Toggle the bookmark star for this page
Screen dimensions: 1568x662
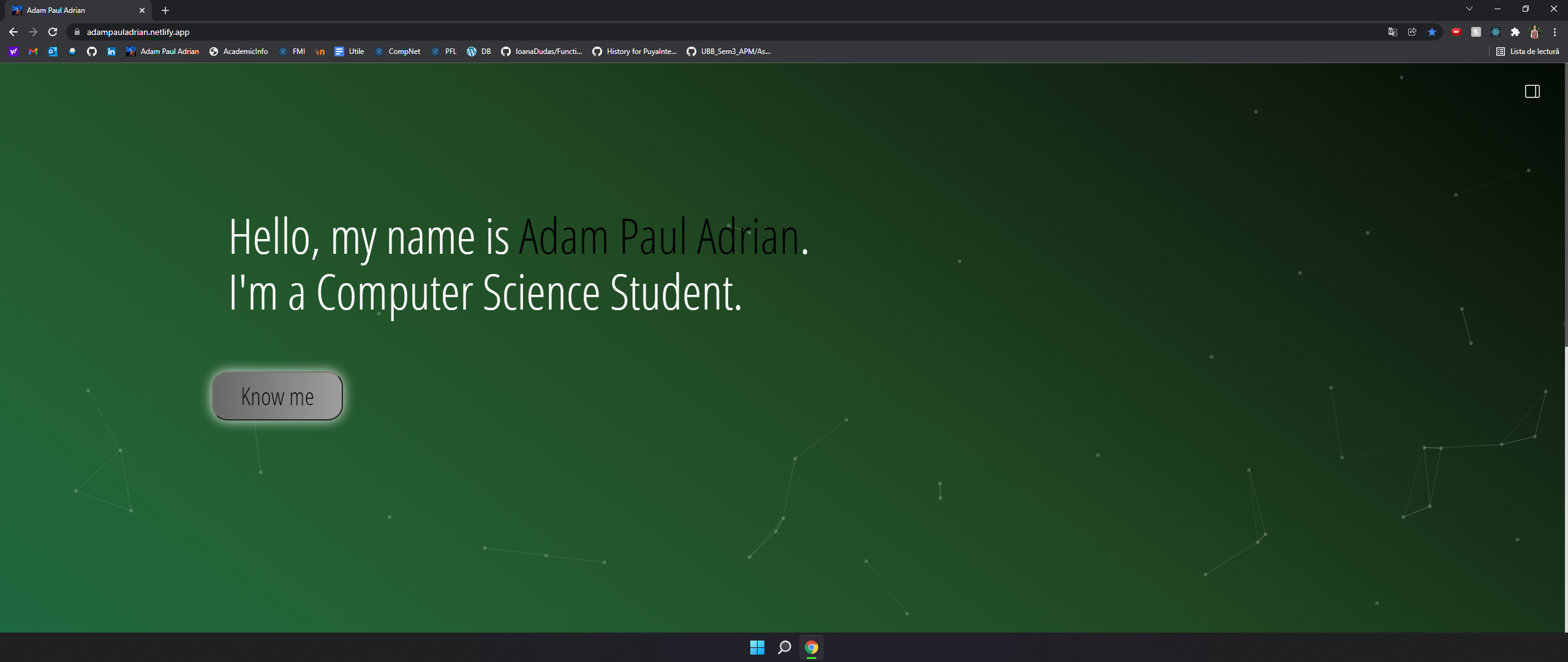point(1432,32)
